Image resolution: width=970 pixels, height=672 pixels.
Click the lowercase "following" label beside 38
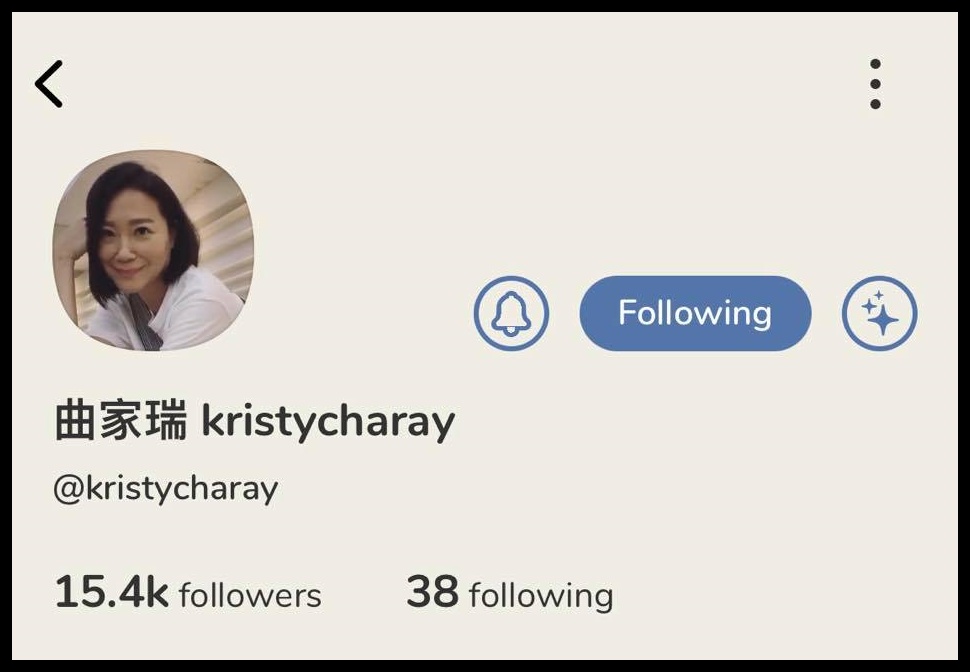[541, 596]
